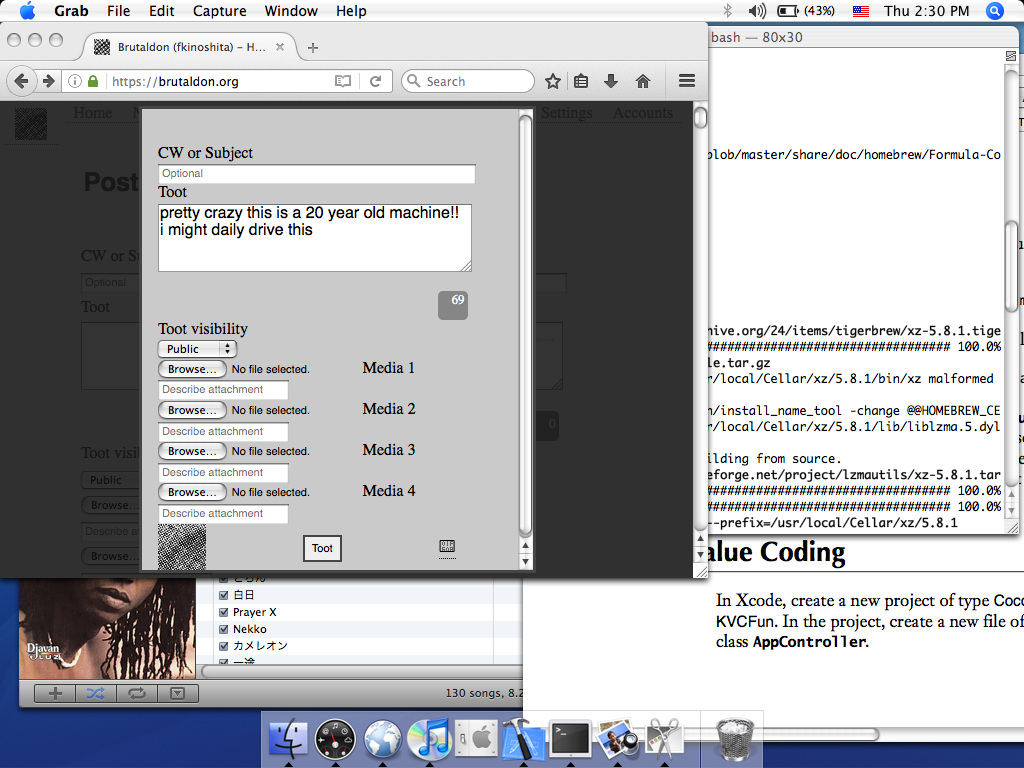Viewport: 1024px width, 768px height.
Task: Open the volume menu in the menu bar
Action: pos(757,11)
